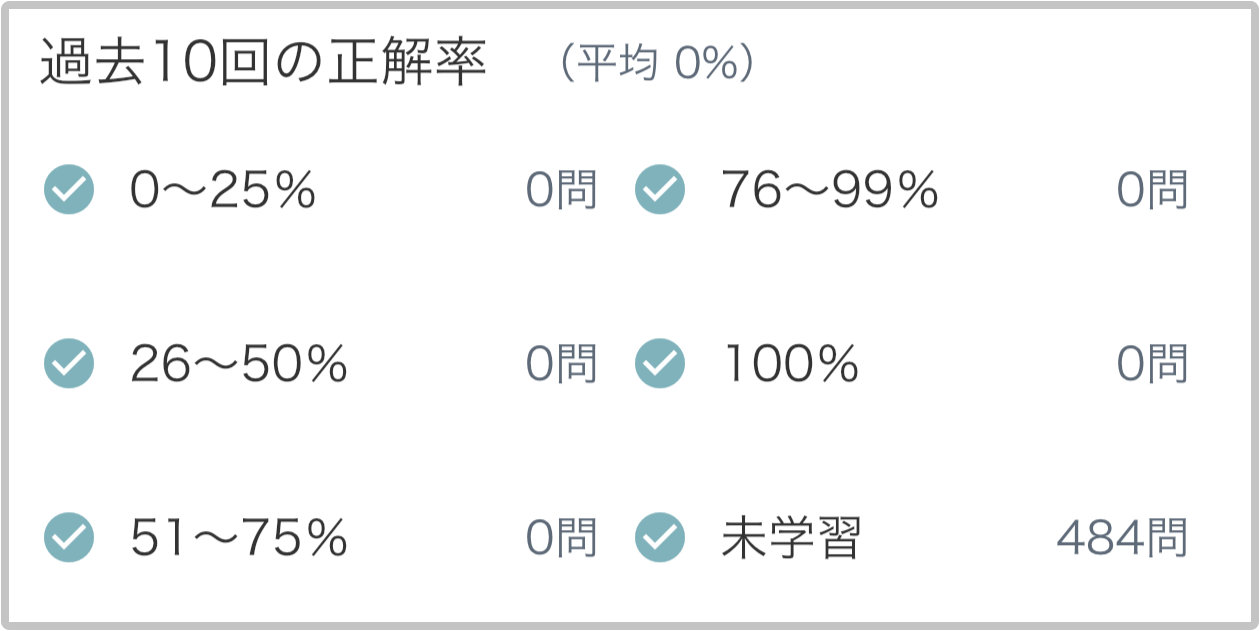Image resolution: width=1260 pixels, height=631 pixels.
Task: Uncheck the 76〜99% checkbox
Action: 660,190
